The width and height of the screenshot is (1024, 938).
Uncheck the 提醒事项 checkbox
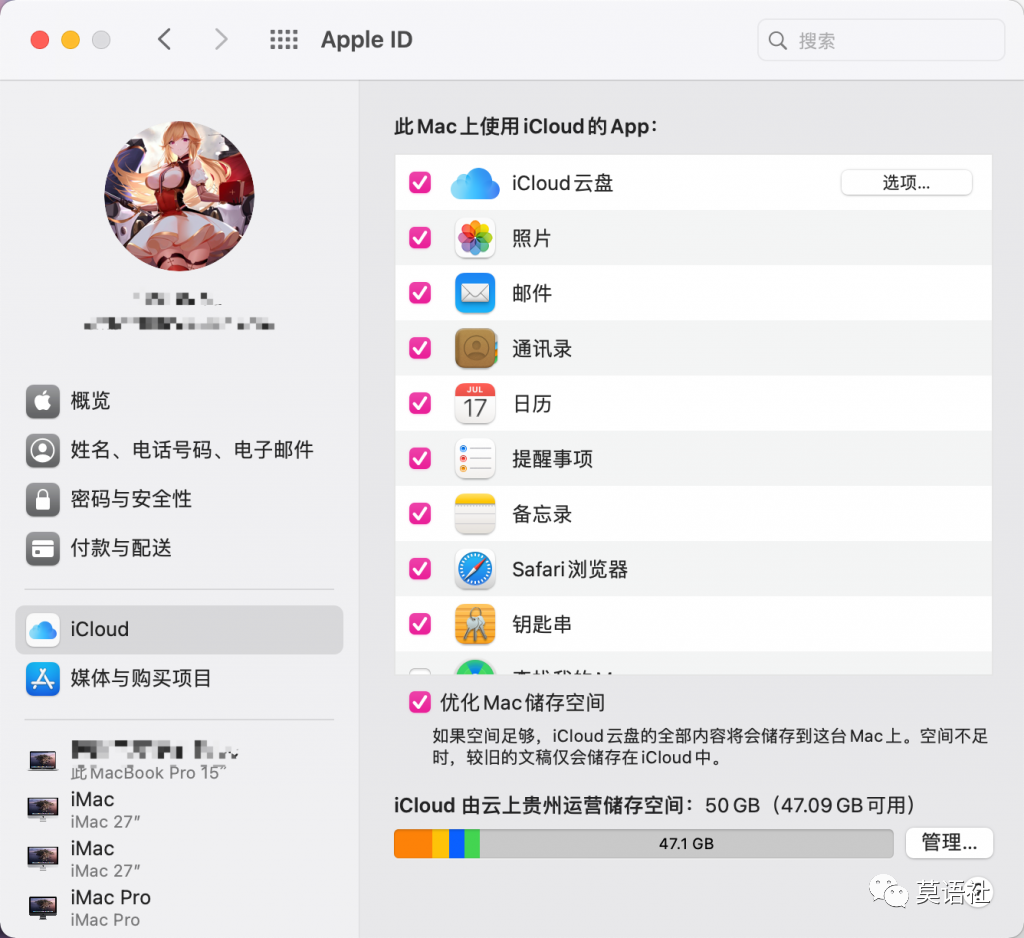point(420,458)
